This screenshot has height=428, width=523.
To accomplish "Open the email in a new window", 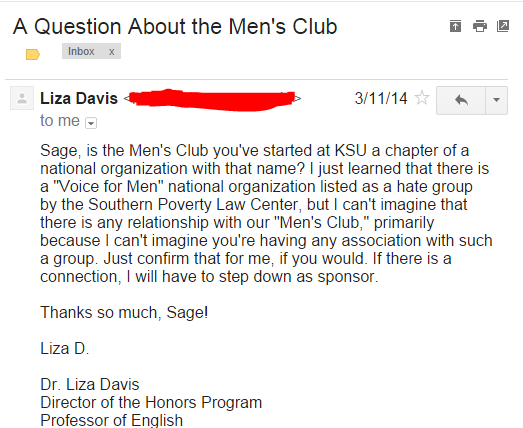I will tap(503, 26).
